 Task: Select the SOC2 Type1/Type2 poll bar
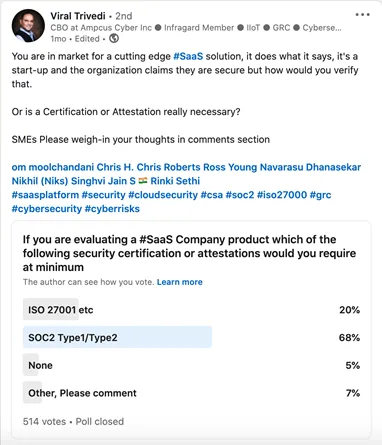point(191,337)
